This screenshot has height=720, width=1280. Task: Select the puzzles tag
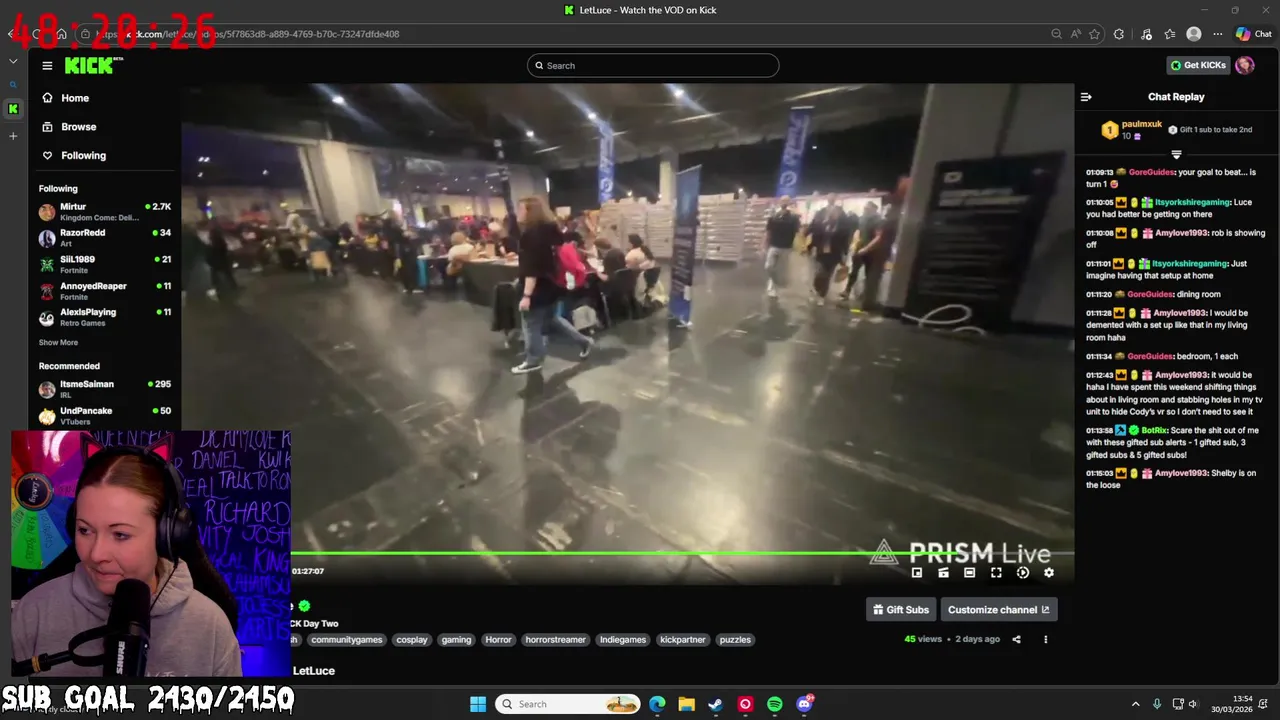tap(735, 640)
